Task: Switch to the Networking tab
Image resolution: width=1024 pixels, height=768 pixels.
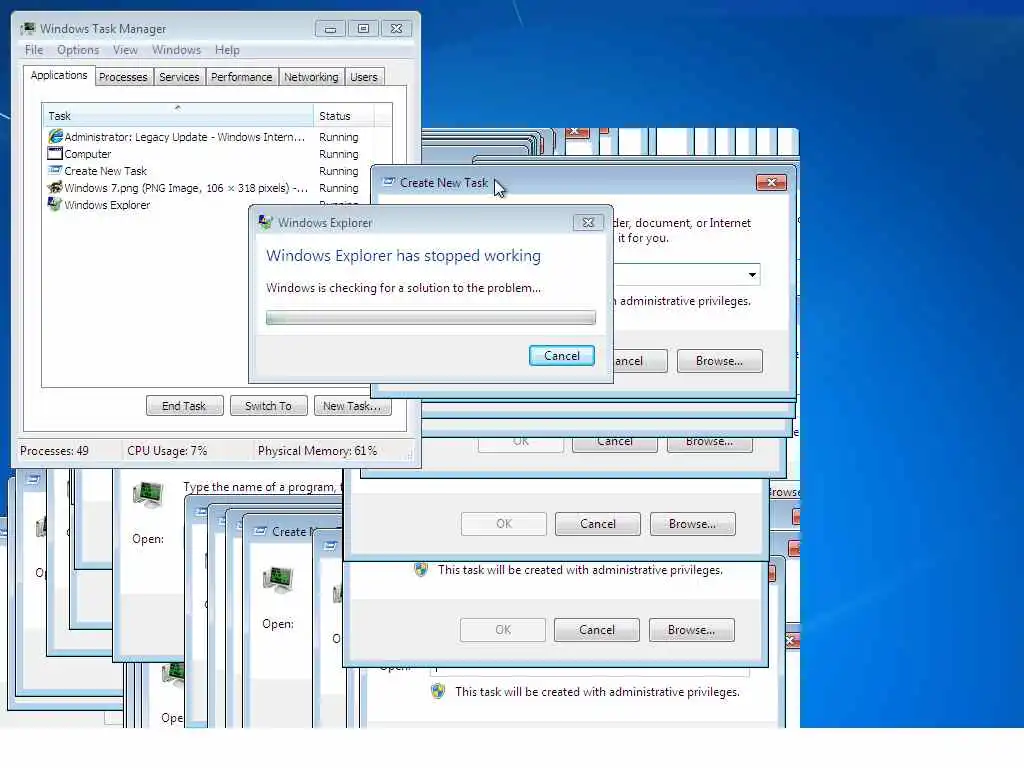Action: point(311,77)
